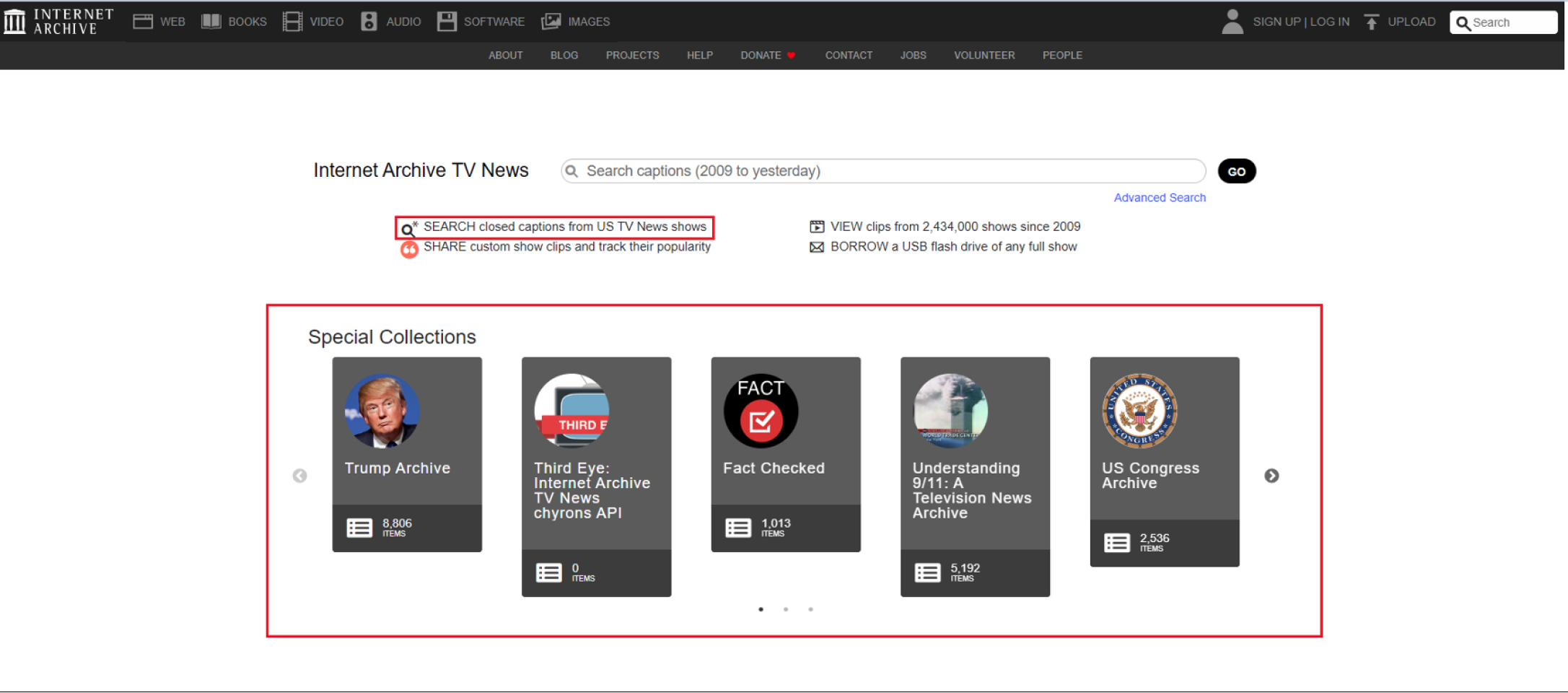1568x693 pixels.
Task: Click the Internet Archive TV News heading
Action: [421, 170]
